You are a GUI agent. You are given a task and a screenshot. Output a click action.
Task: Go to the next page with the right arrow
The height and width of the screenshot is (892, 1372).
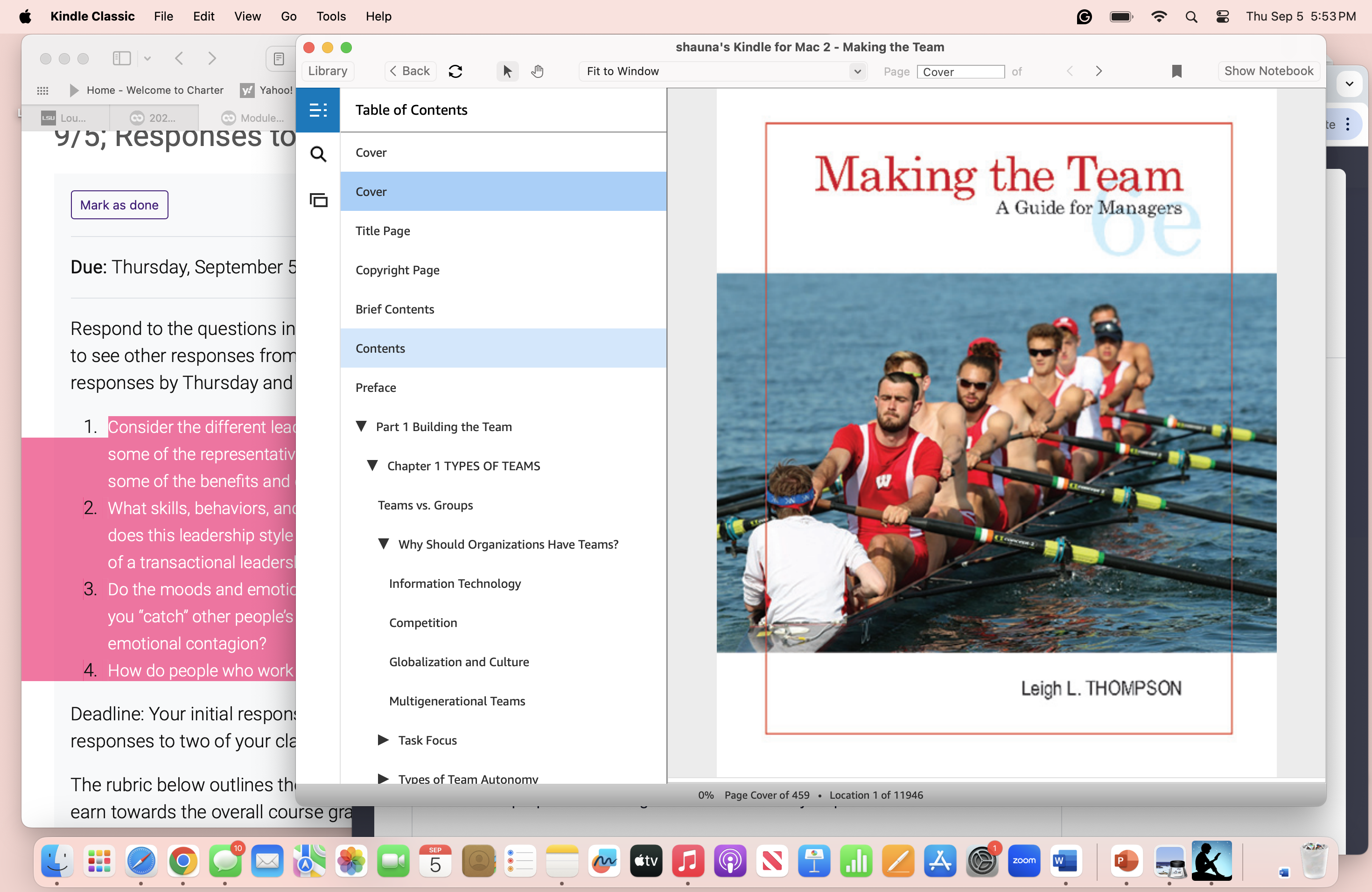[x=1098, y=71]
